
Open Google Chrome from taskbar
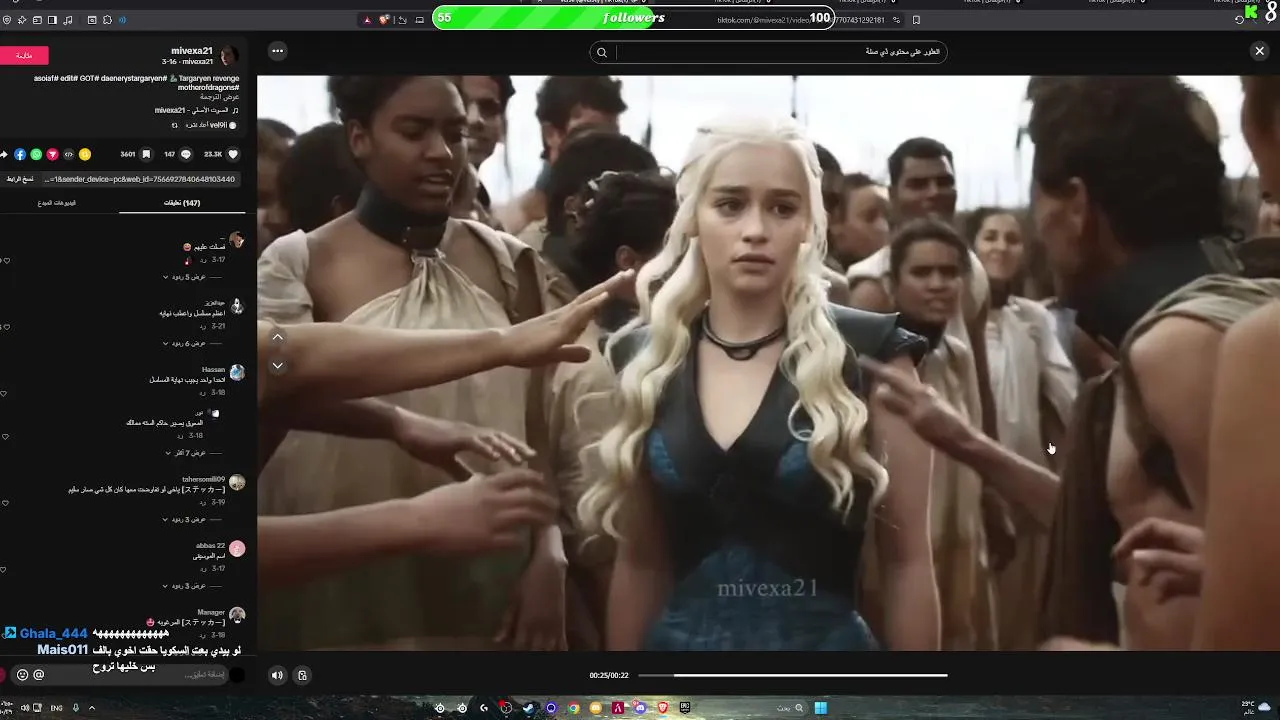[x=574, y=708]
